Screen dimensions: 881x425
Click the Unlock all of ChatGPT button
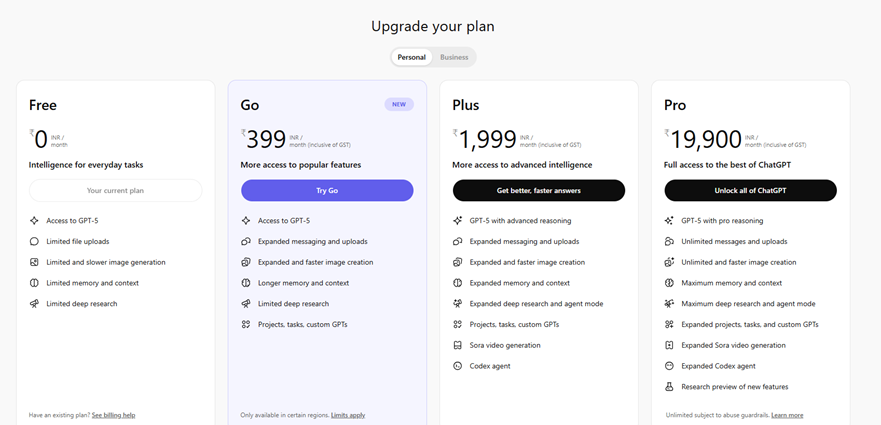coord(750,190)
